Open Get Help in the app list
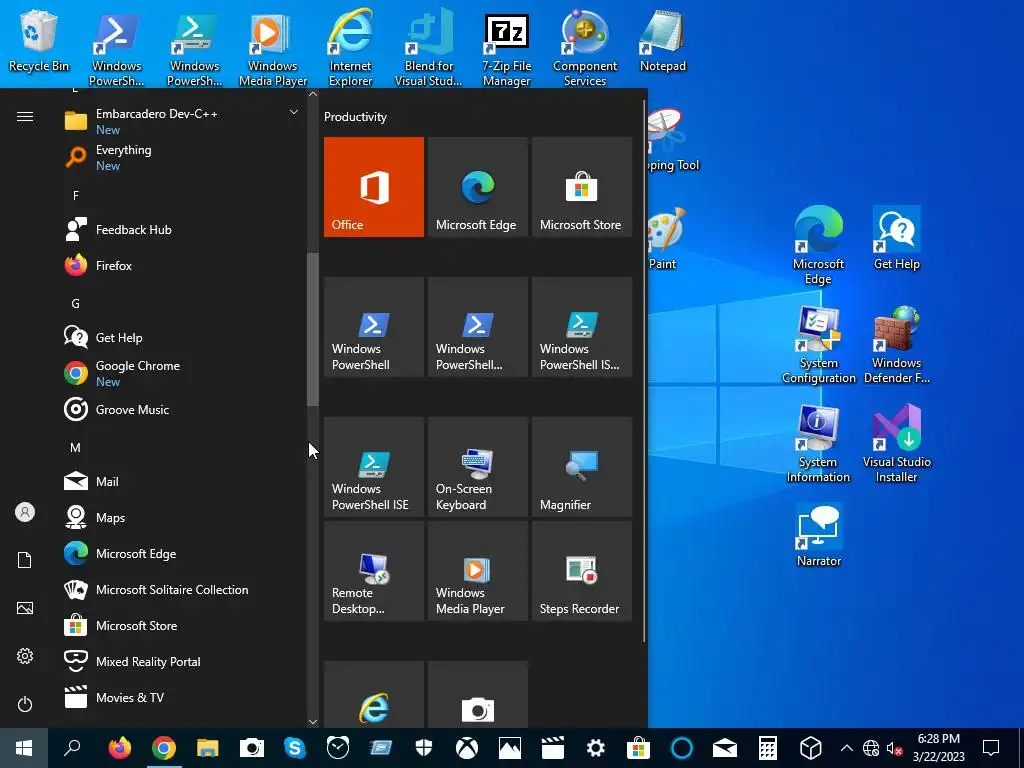Viewport: 1024px width, 768px height. click(x=182, y=338)
